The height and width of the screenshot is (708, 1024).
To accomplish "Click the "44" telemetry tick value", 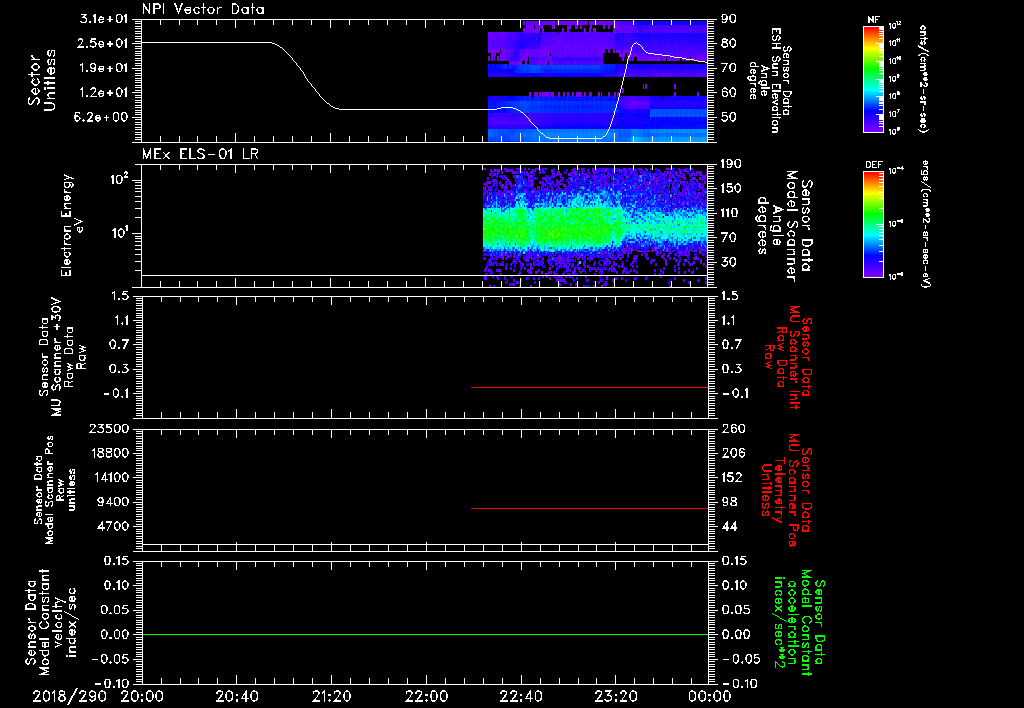I will pos(729,526).
